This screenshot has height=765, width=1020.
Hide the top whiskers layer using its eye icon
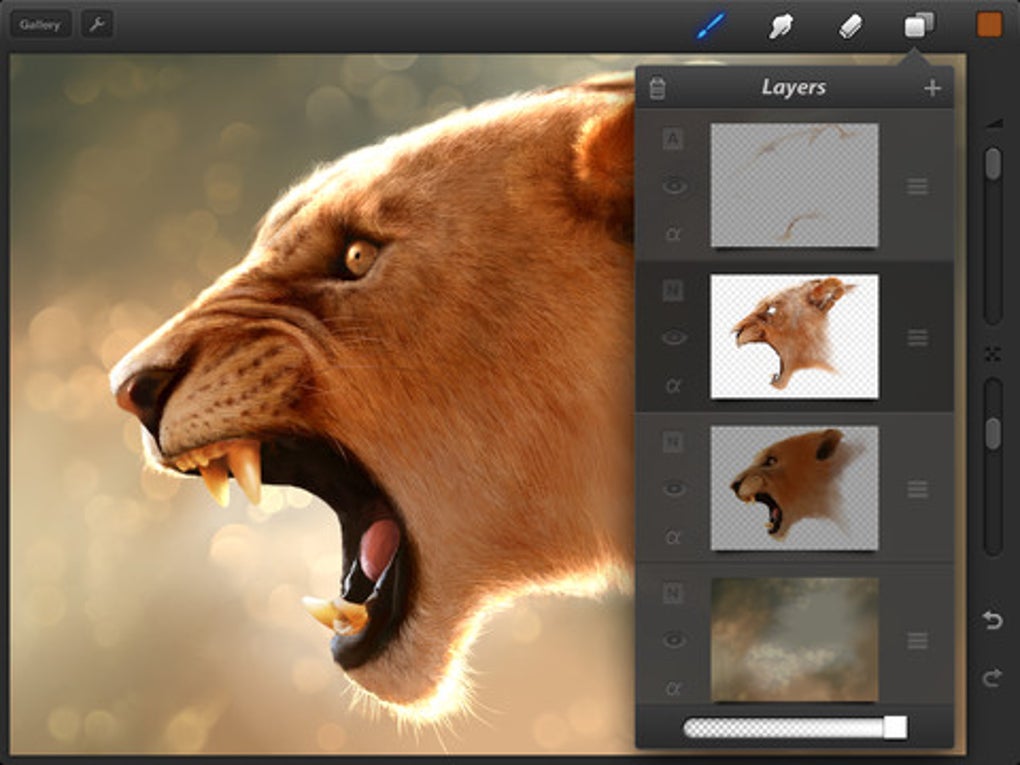pos(674,186)
